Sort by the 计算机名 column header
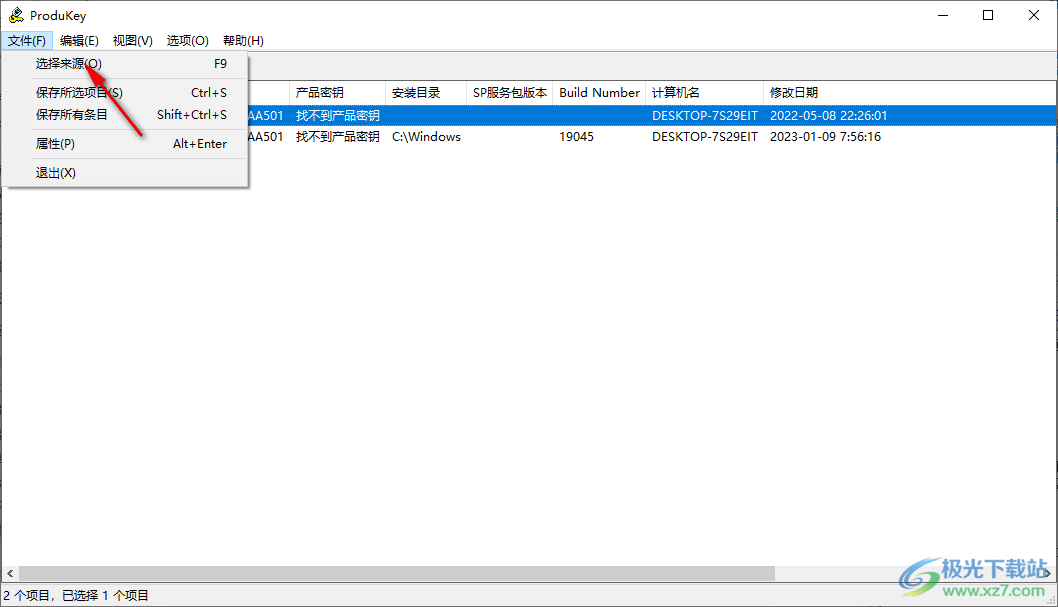Screen dimensions: 1058x607 click(x=704, y=92)
